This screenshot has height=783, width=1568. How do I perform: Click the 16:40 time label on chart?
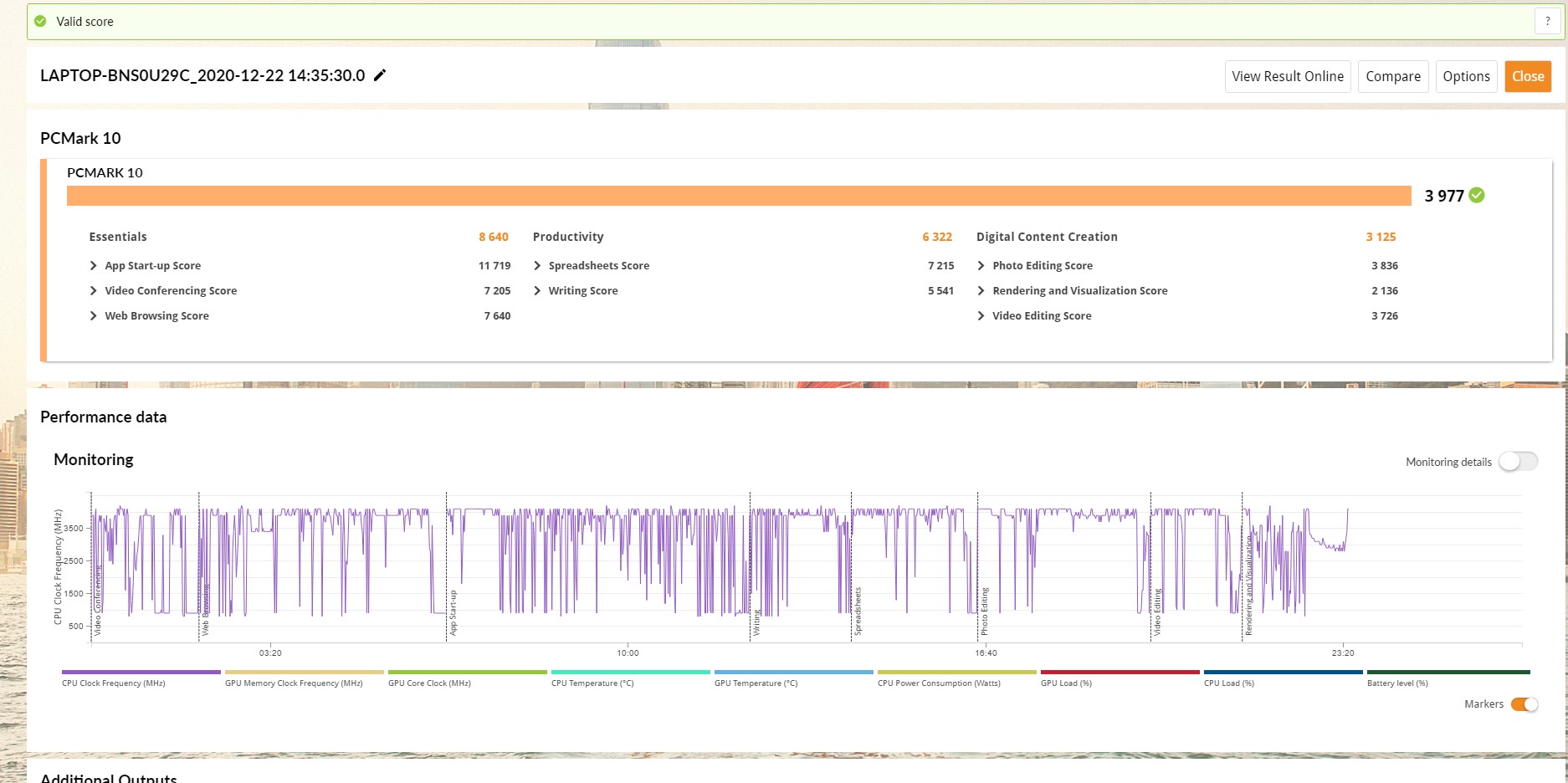[x=986, y=653]
